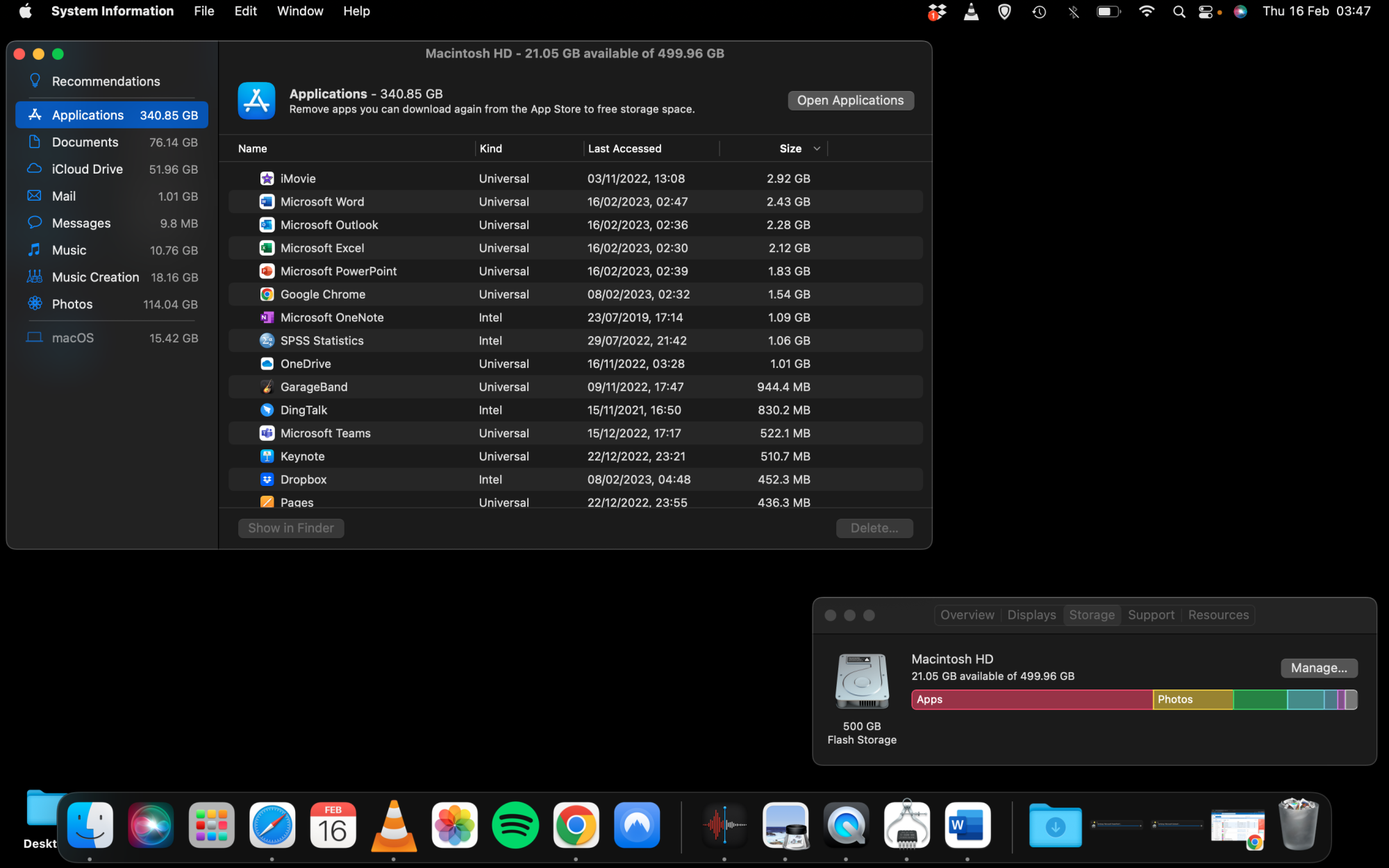The width and height of the screenshot is (1389, 868).
Task: Switch to Support tab
Action: coord(1151,615)
